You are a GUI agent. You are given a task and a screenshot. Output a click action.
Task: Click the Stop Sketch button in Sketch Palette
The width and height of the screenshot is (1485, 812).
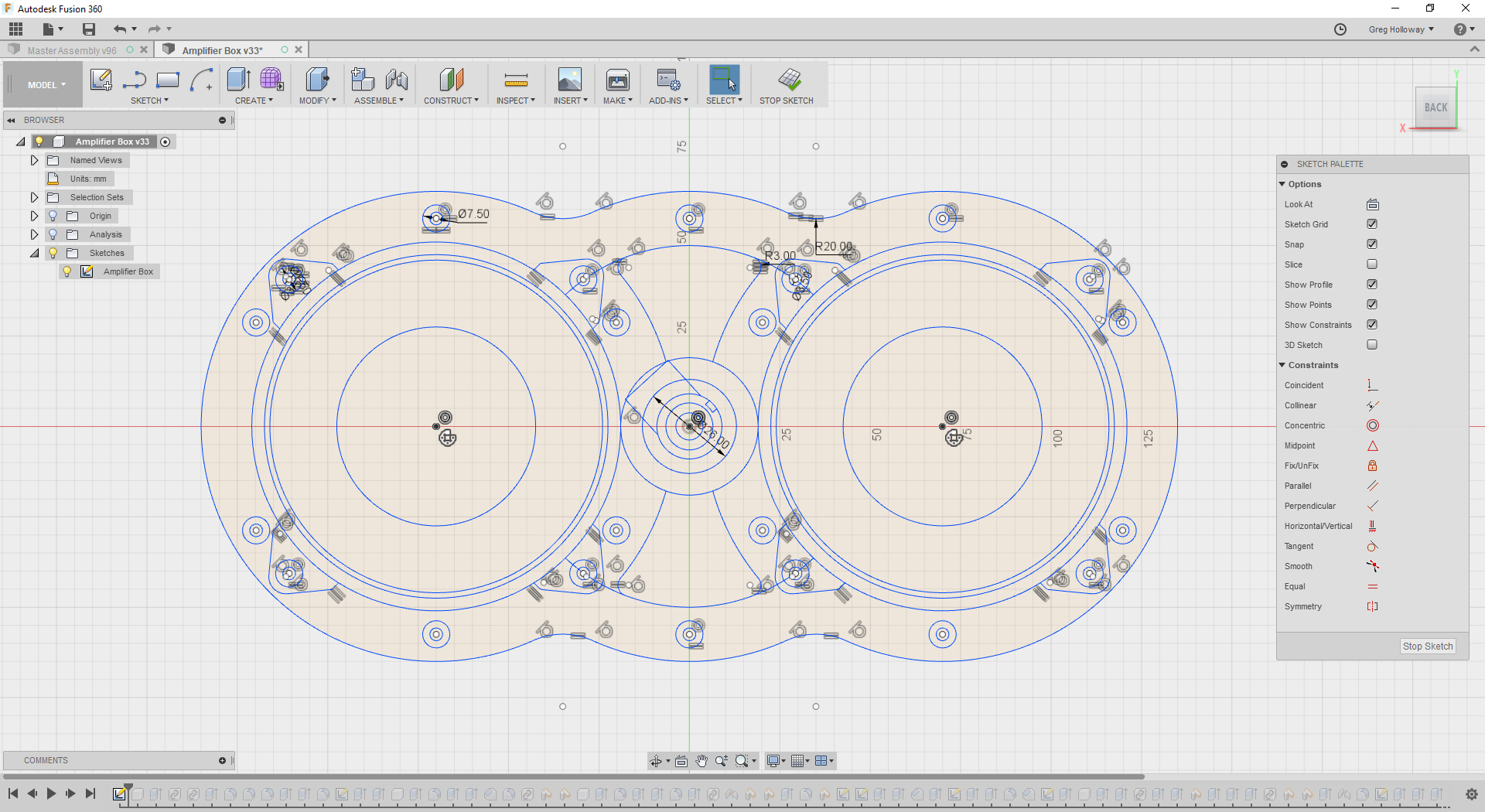[x=1427, y=646]
